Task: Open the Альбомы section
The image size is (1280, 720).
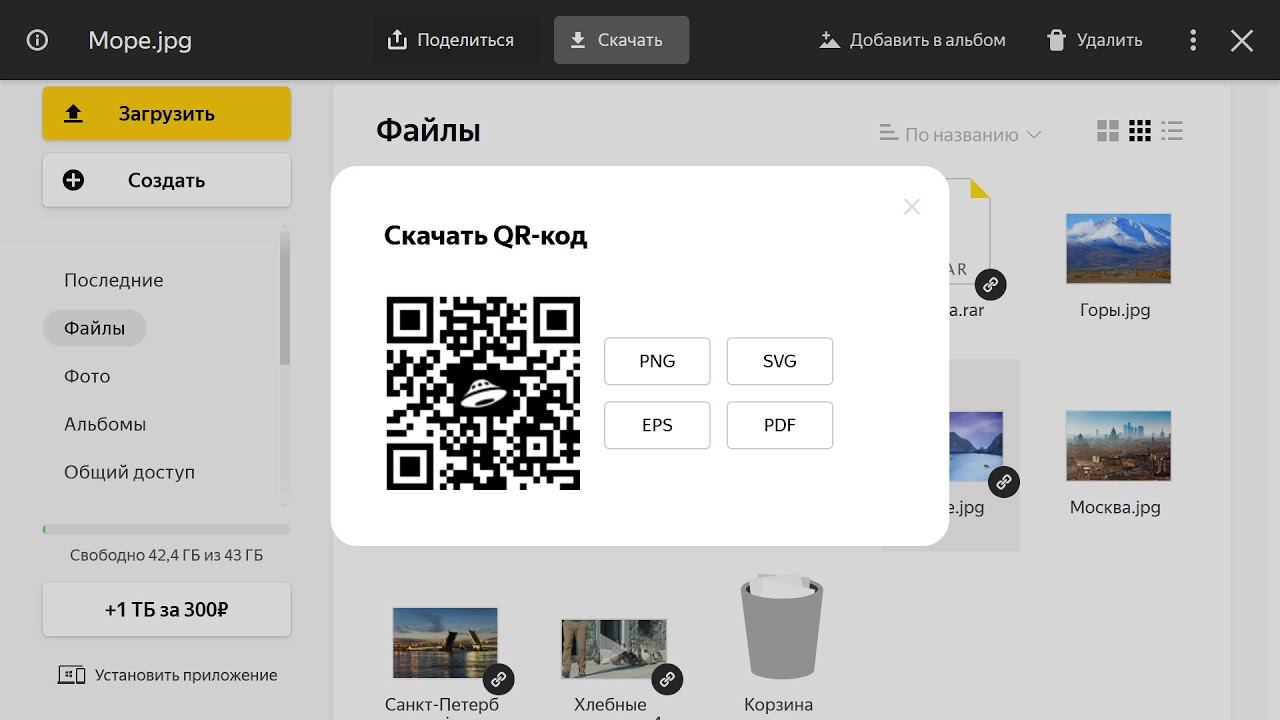Action: pos(105,424)
